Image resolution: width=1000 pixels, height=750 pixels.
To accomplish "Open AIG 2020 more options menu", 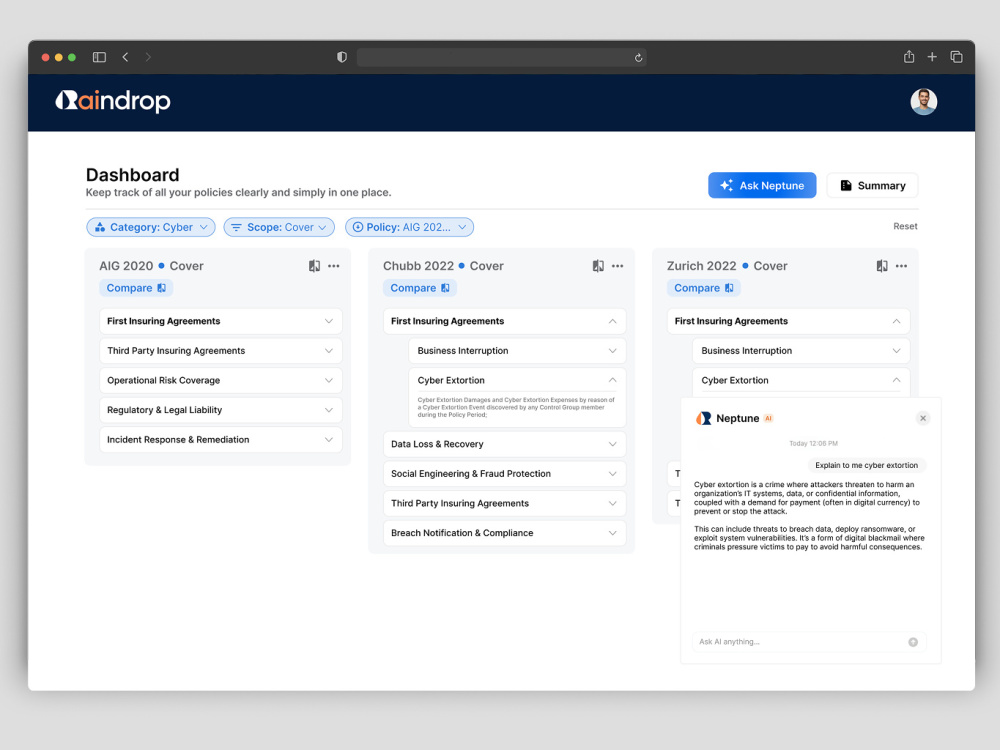I will click(x=334, y=266).
